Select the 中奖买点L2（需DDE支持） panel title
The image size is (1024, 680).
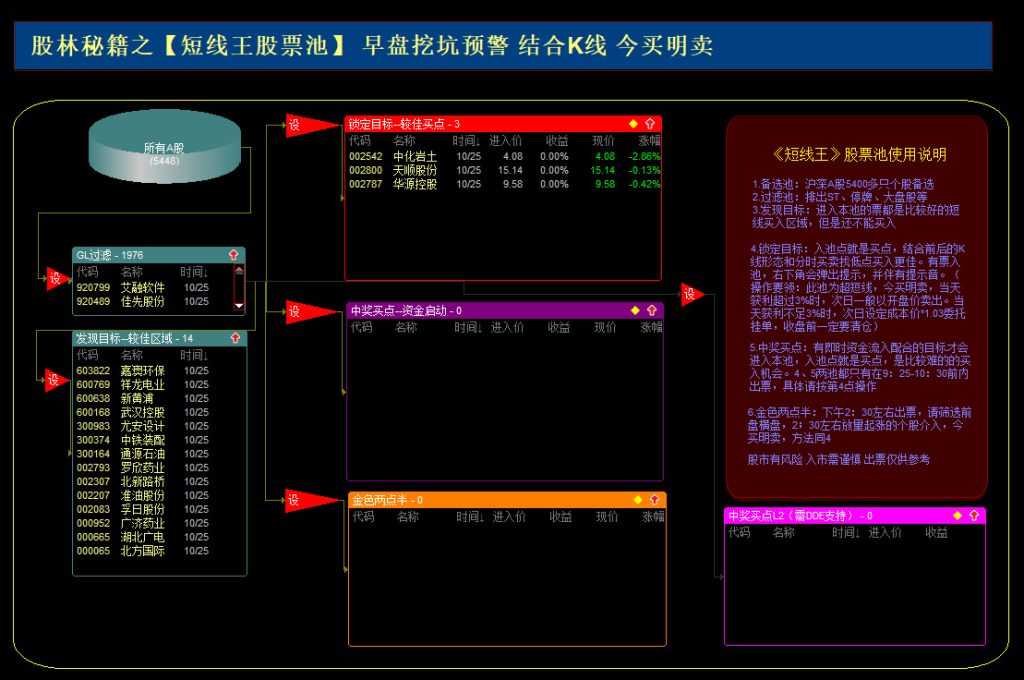pos(795,515)
